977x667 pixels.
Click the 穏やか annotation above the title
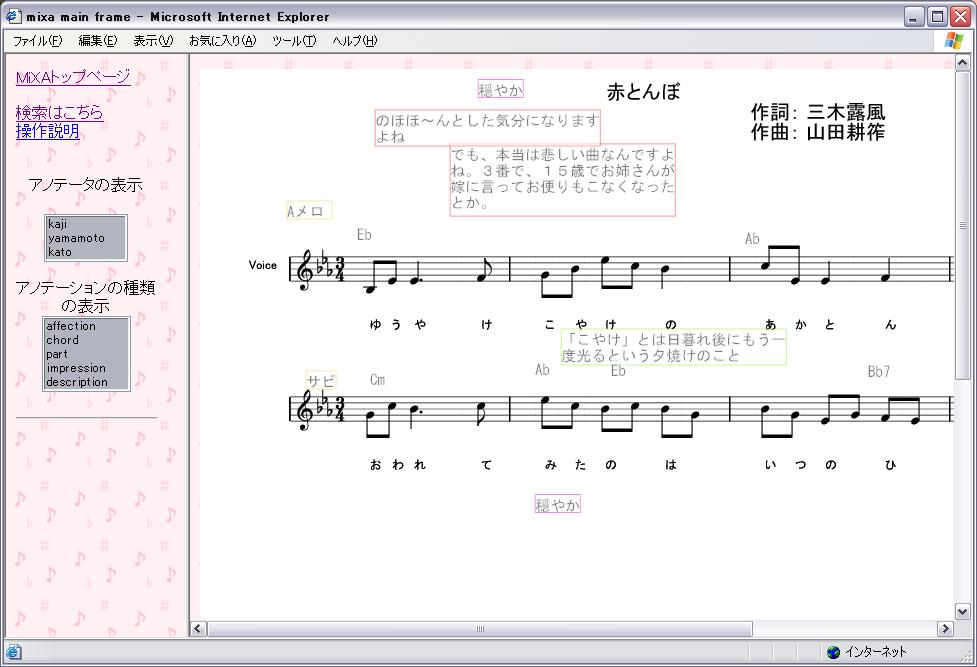[500, 89]
